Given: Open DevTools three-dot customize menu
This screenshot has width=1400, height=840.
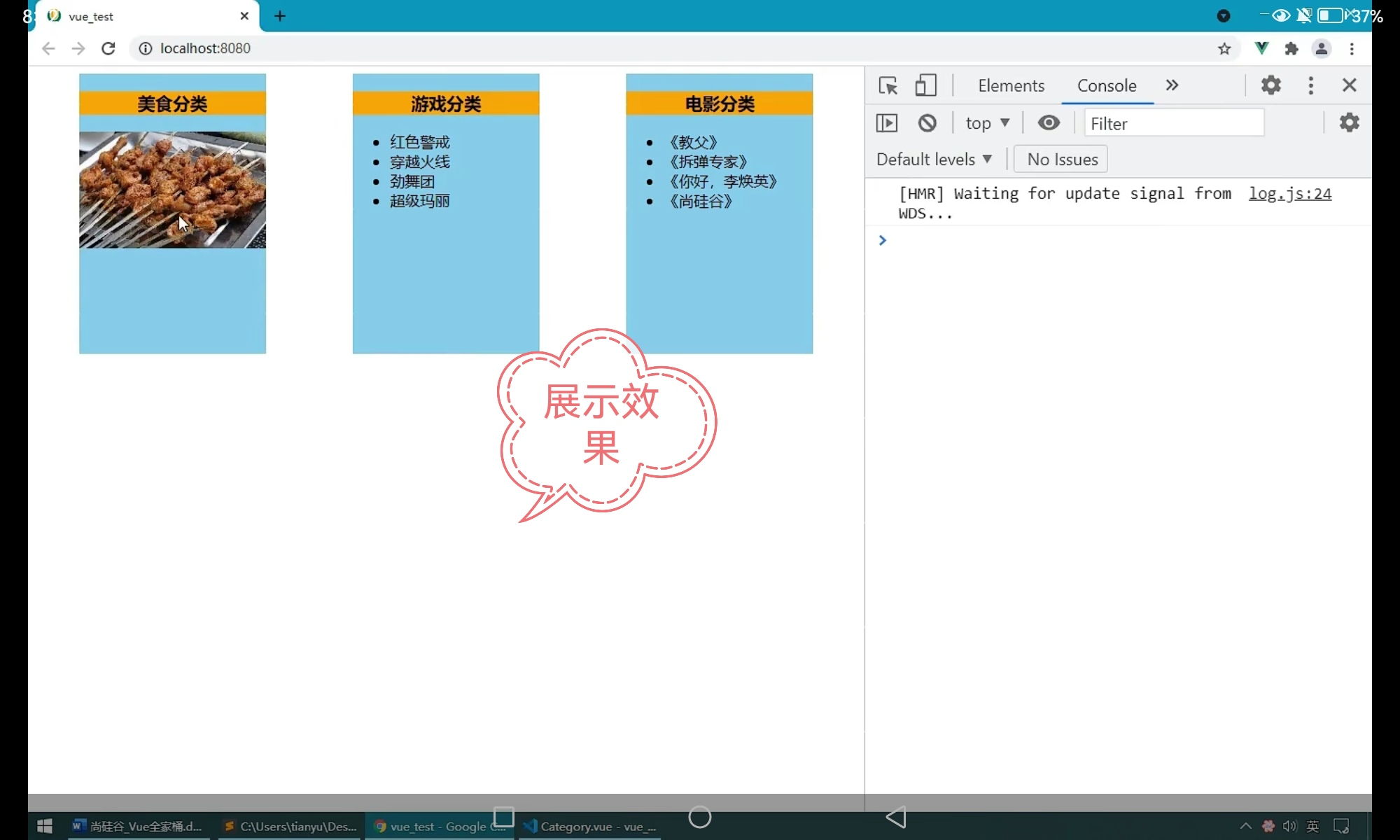Looking at the screenshot, I should [1310, 85].
